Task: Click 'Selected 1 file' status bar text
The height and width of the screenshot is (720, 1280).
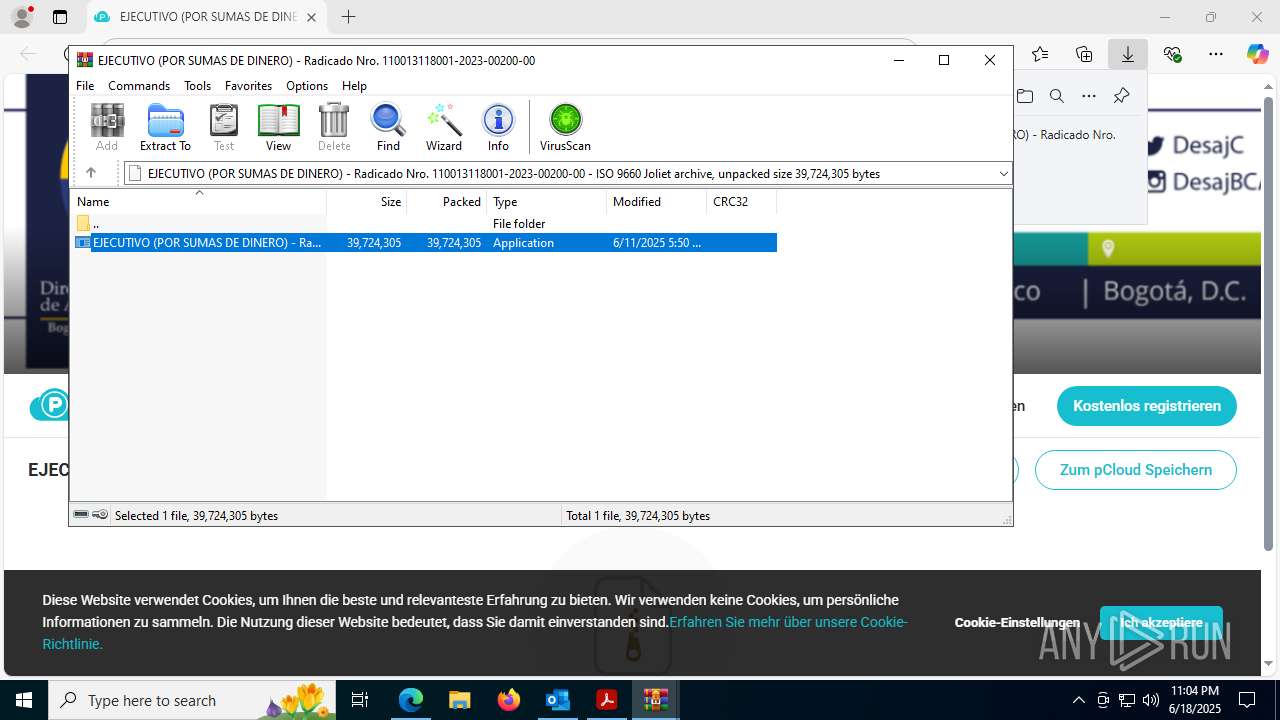Action: coord(196,516)
